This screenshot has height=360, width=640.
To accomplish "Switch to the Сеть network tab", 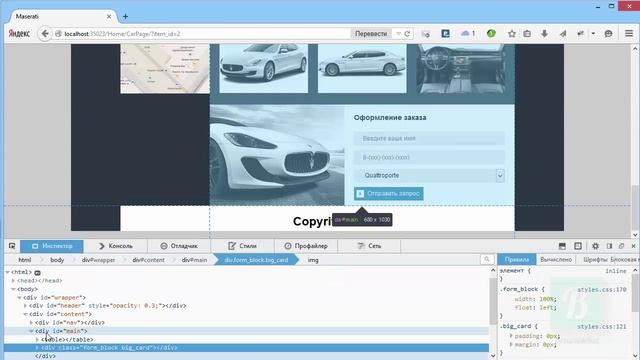I will pyautogui.click(x=369, y=246).
